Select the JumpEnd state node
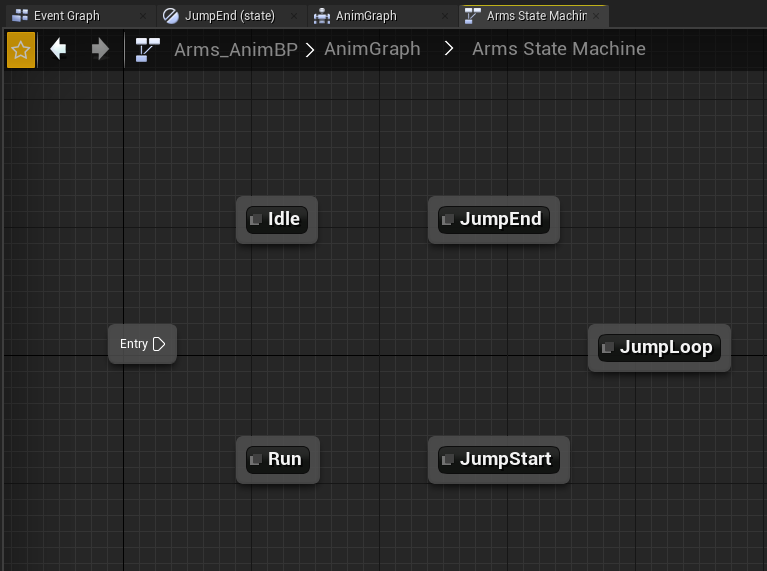This screenshot has height=571, width=767. 494,220
